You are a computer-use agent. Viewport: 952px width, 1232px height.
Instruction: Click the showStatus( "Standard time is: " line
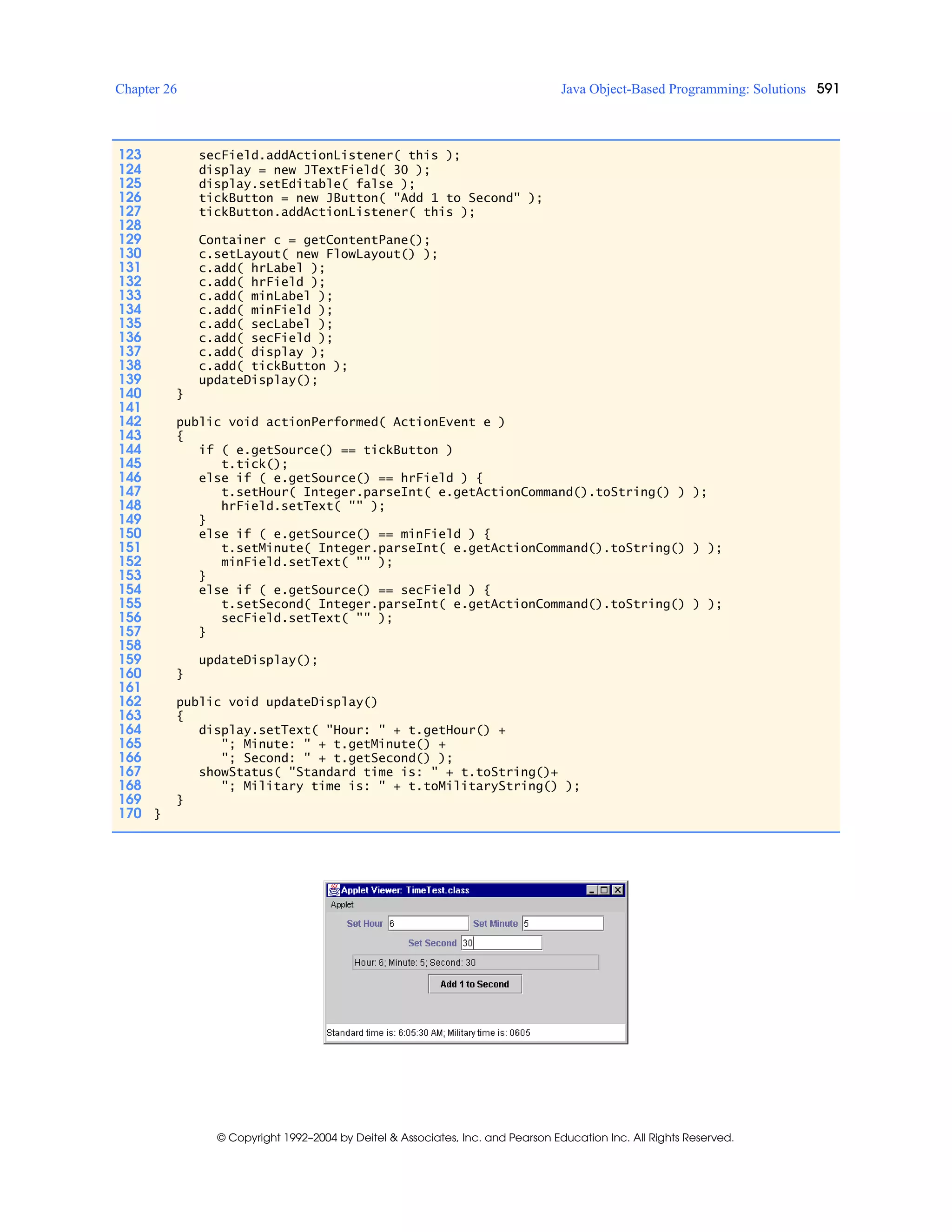coord(378,772)
